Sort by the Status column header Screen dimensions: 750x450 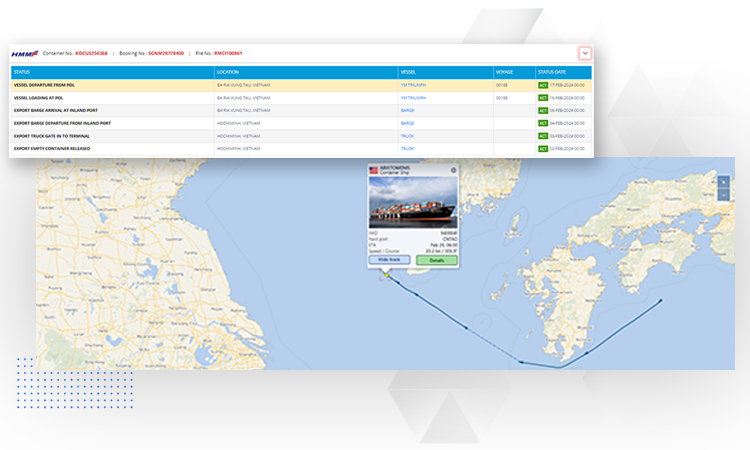click(x=22, y=72)
